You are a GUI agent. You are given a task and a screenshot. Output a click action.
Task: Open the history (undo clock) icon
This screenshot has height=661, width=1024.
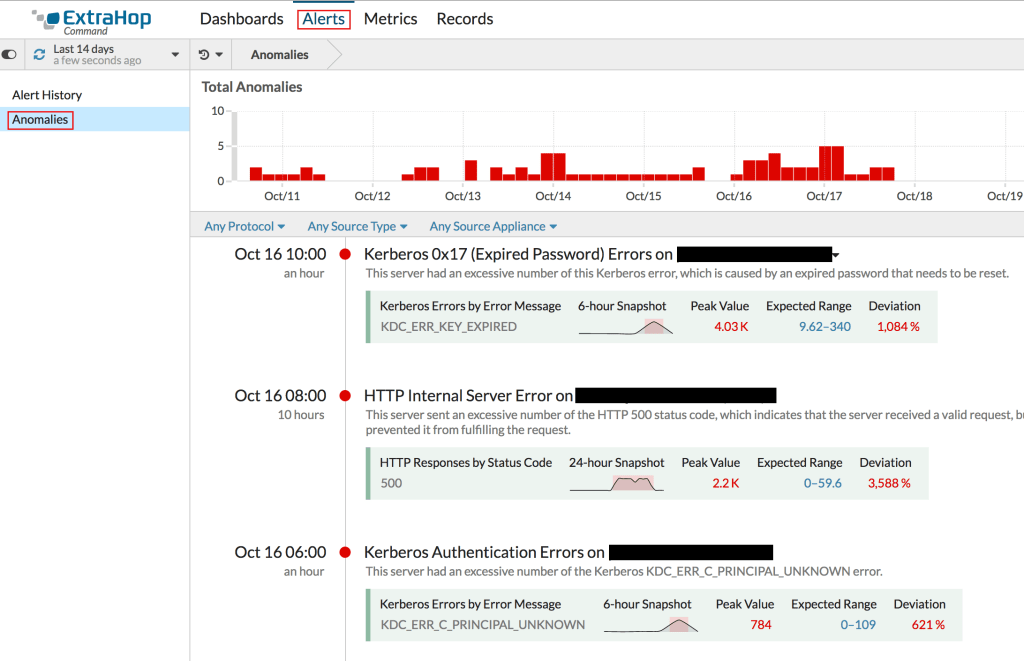pyautogui.click(x=205, y=54)
